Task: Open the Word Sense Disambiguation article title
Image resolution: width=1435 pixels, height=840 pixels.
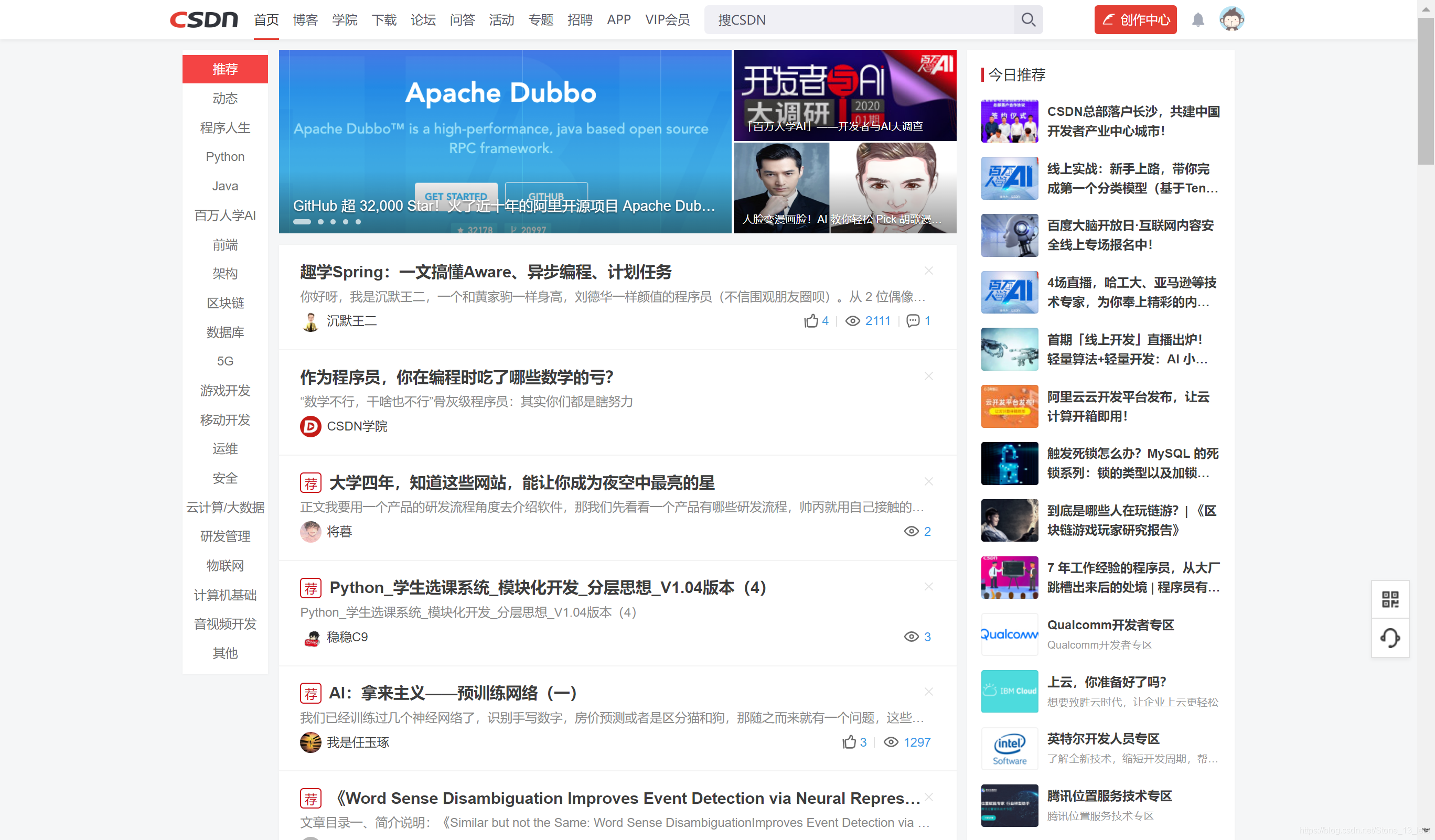Action: click(625, 799)
